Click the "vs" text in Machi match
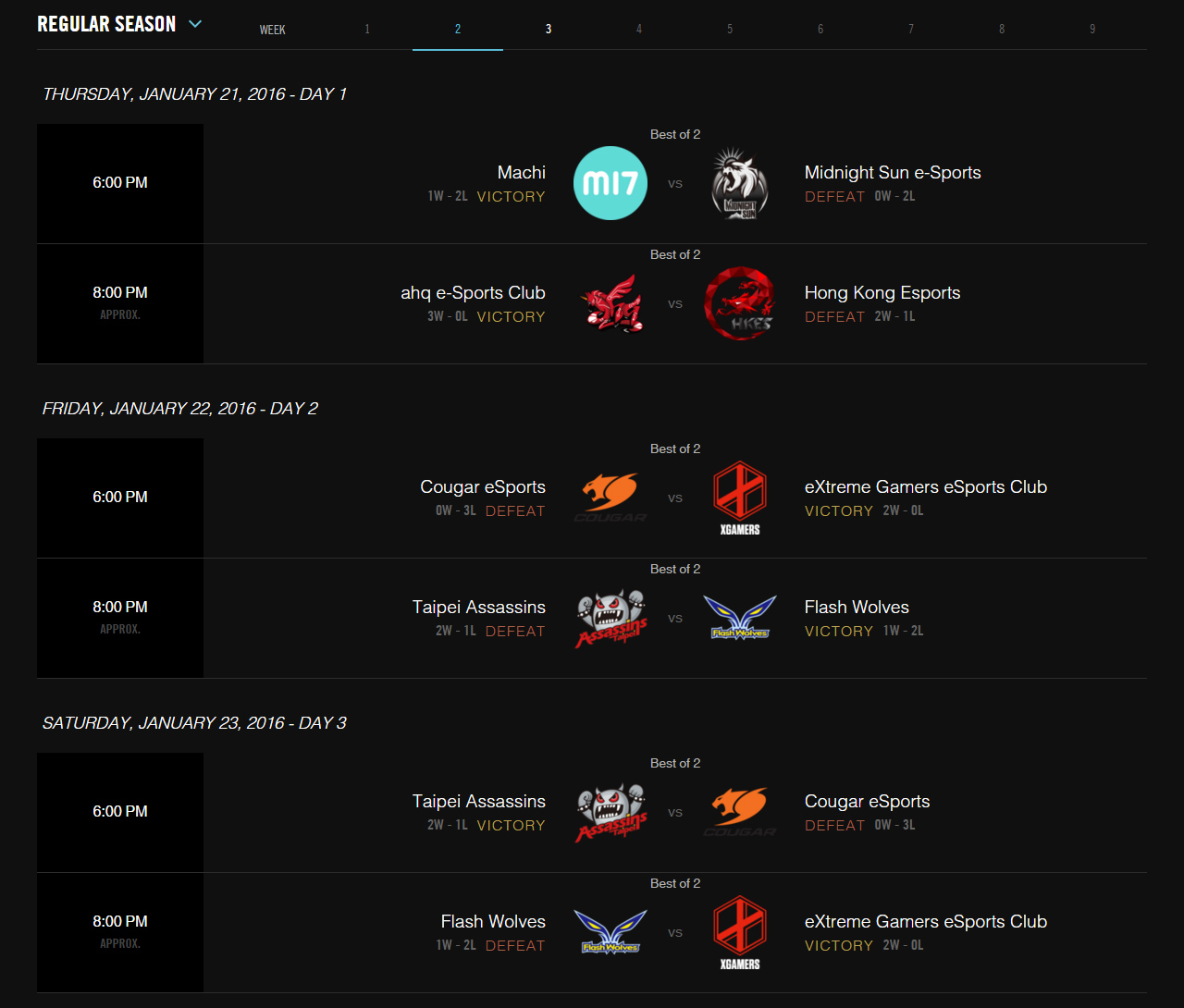 pos(675,184)
